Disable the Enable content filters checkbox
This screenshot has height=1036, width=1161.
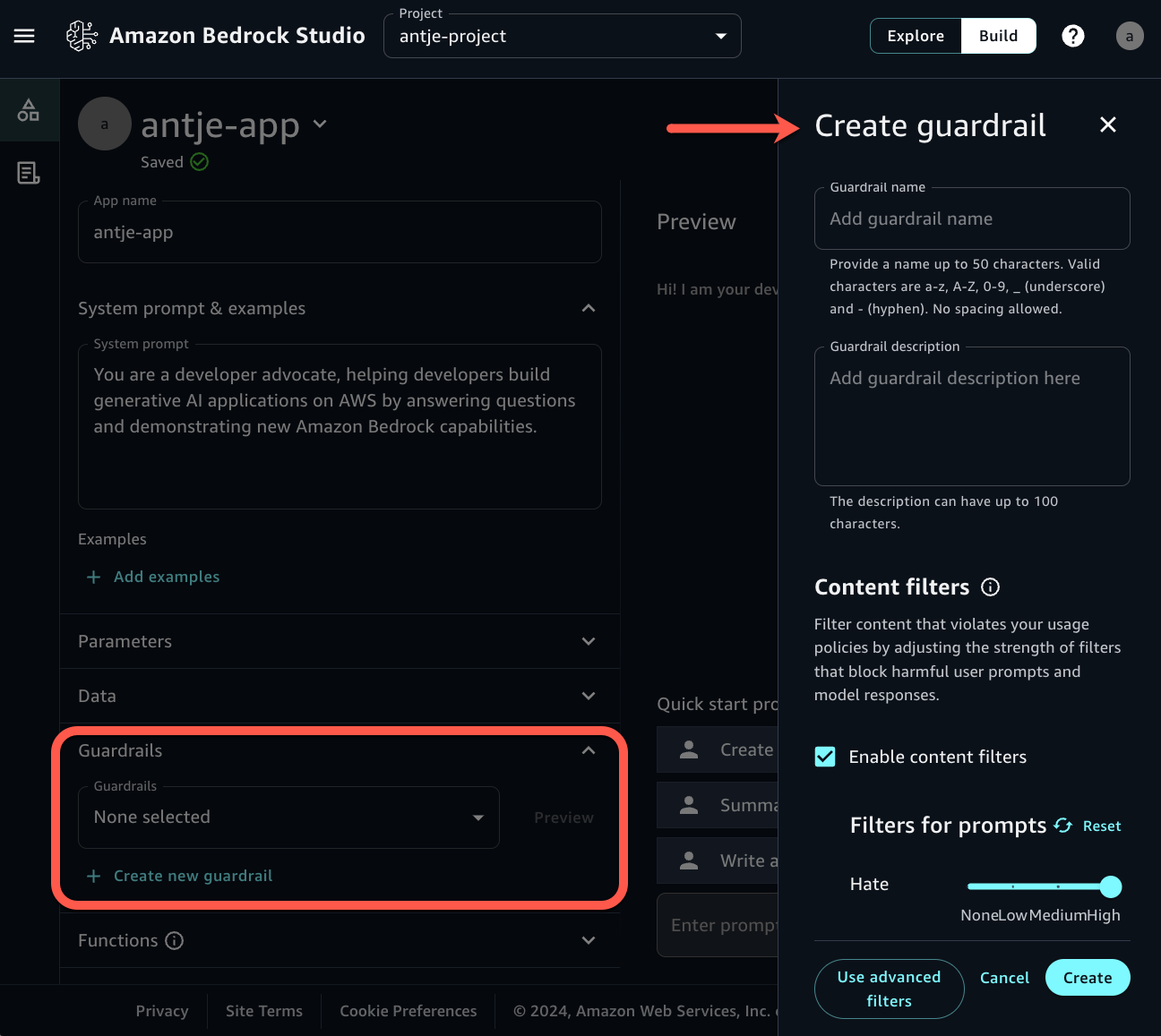(825, 757)
